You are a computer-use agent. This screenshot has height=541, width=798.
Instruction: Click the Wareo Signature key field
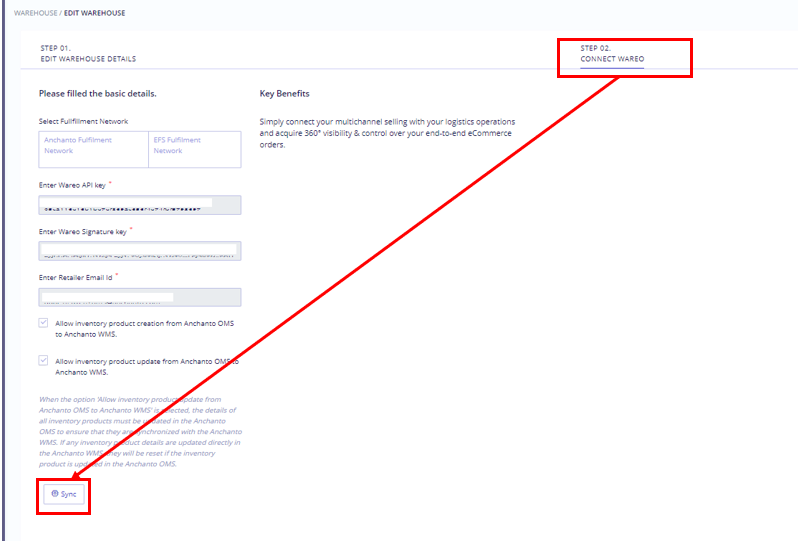(140, 251)
